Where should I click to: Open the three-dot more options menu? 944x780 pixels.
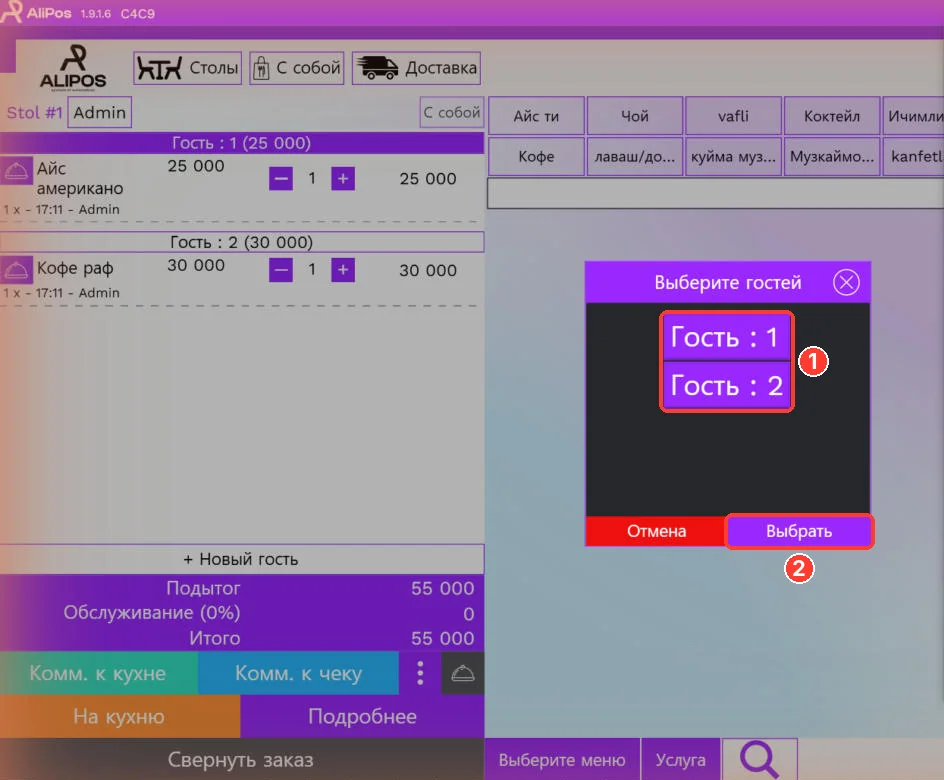pos(420,673)
